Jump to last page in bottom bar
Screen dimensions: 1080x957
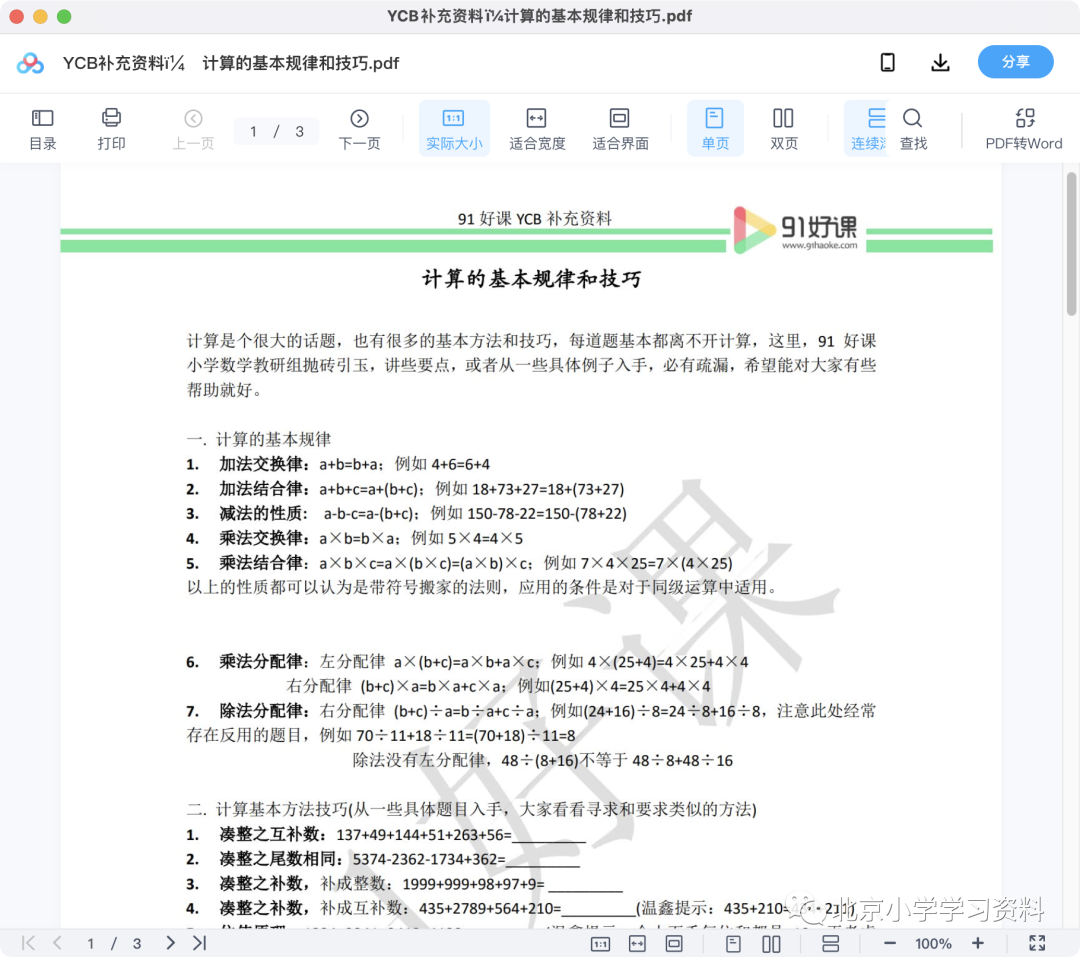coord(200,943)
